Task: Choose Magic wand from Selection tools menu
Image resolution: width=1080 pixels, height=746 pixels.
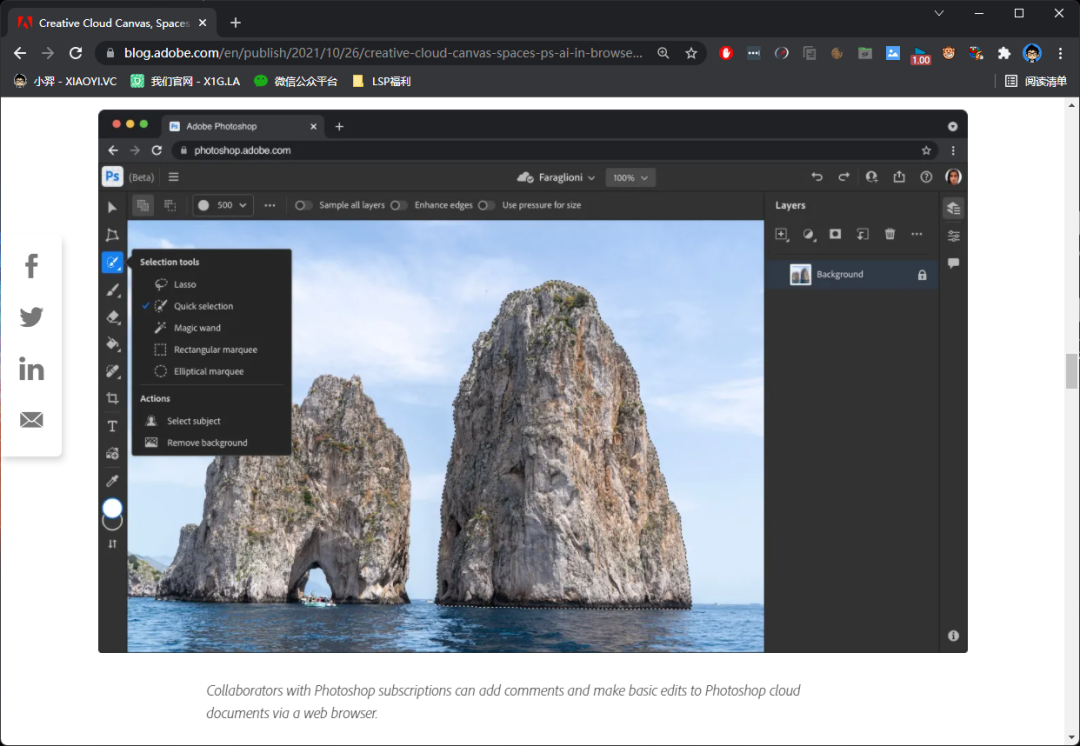Action: click(x=197, y=328)
